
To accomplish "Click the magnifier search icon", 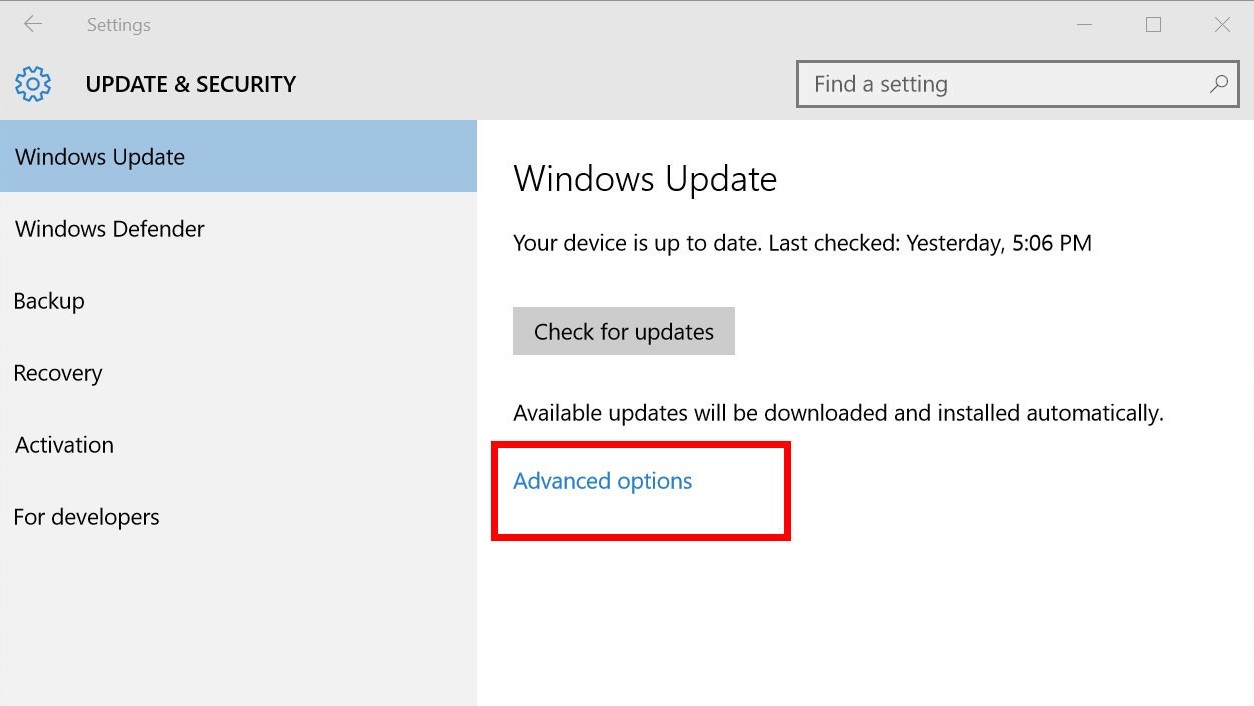I will (1218, 84).
